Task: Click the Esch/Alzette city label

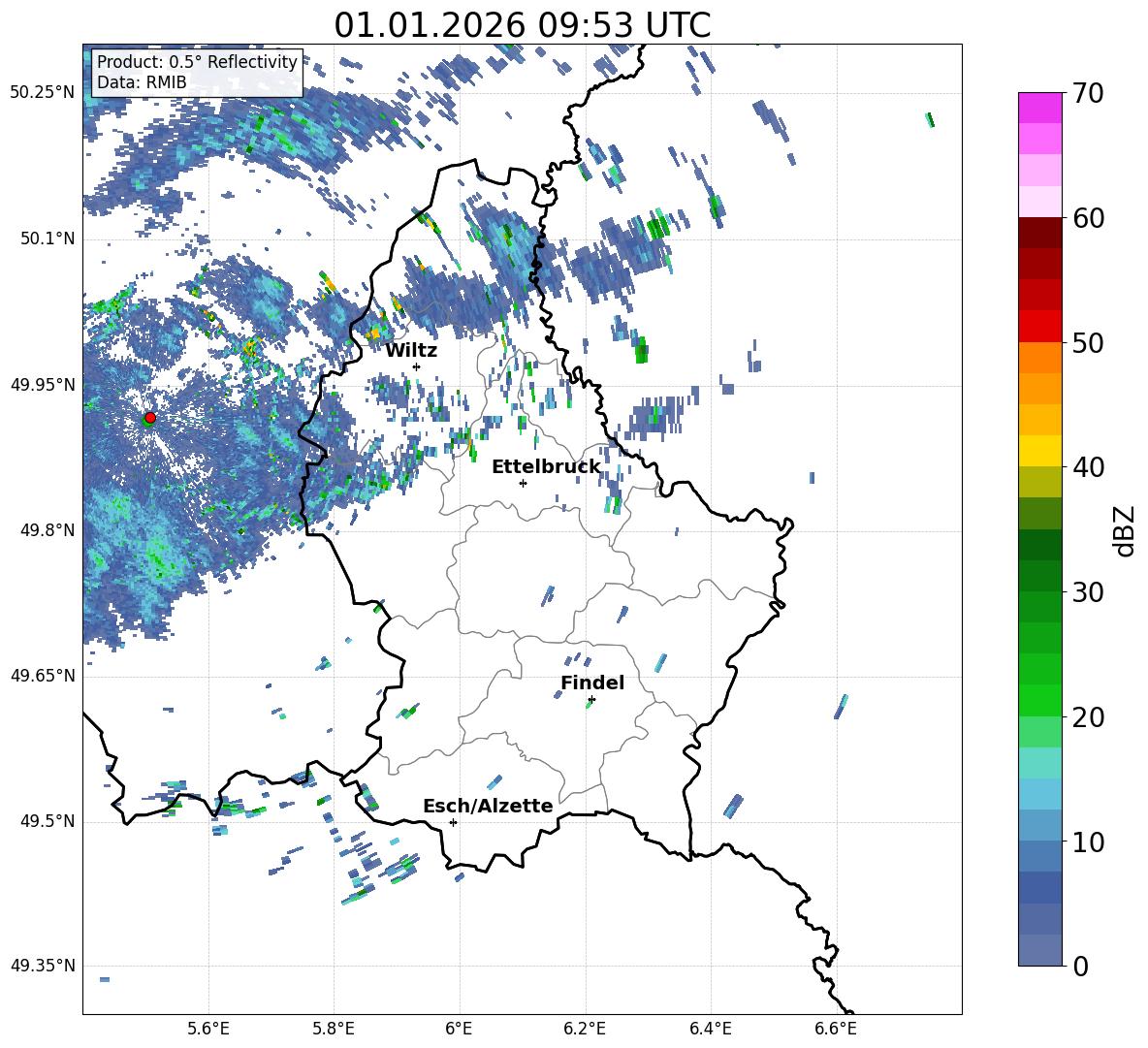Action: click(488, 806)
